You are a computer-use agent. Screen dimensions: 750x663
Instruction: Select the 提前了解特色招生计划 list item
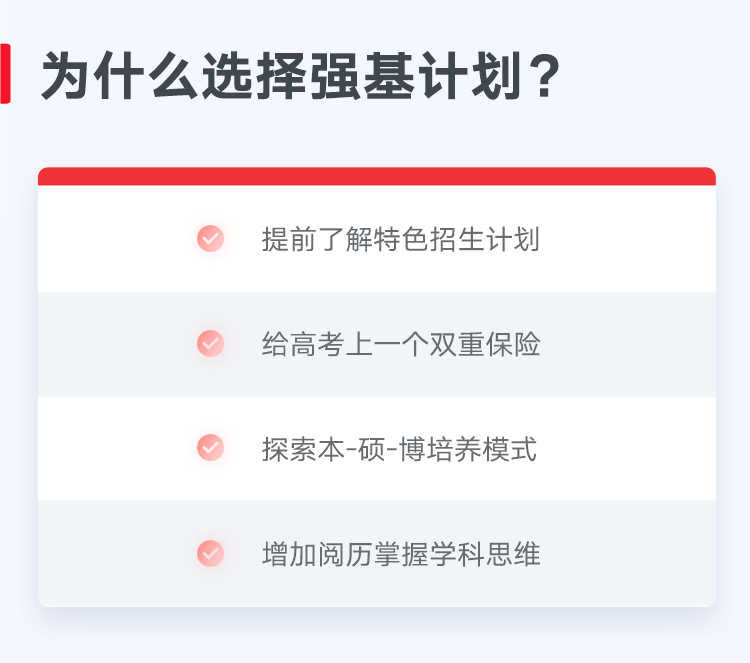(377, 239)
